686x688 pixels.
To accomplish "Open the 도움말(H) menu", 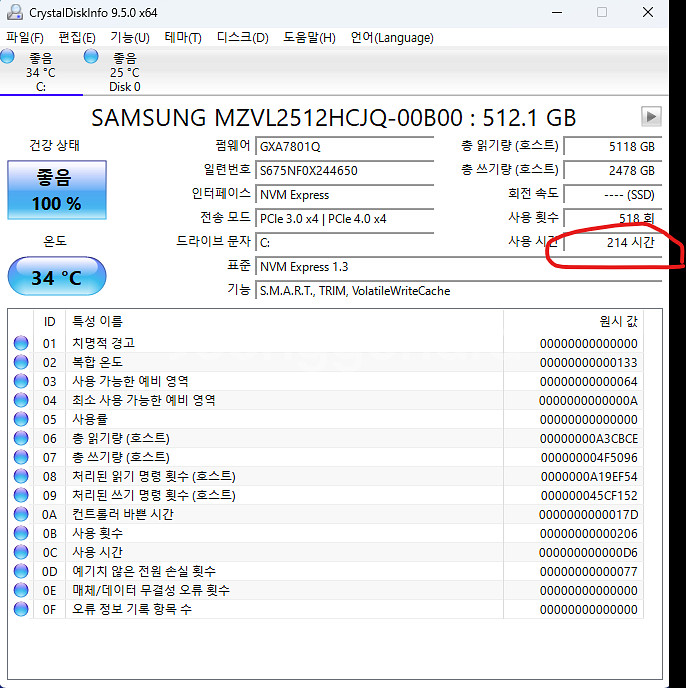I will 309,38.
